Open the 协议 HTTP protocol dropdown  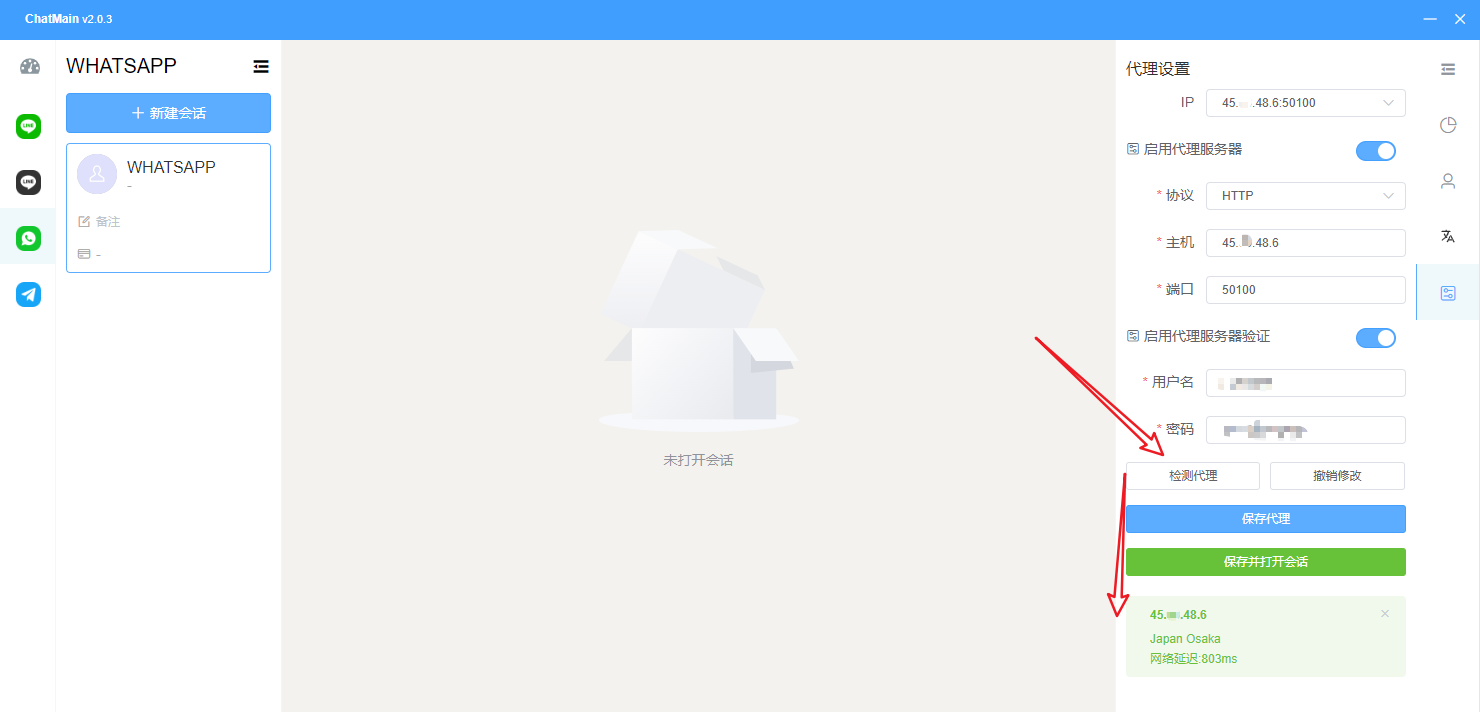pyautogui.click(x=1306, y=196)
